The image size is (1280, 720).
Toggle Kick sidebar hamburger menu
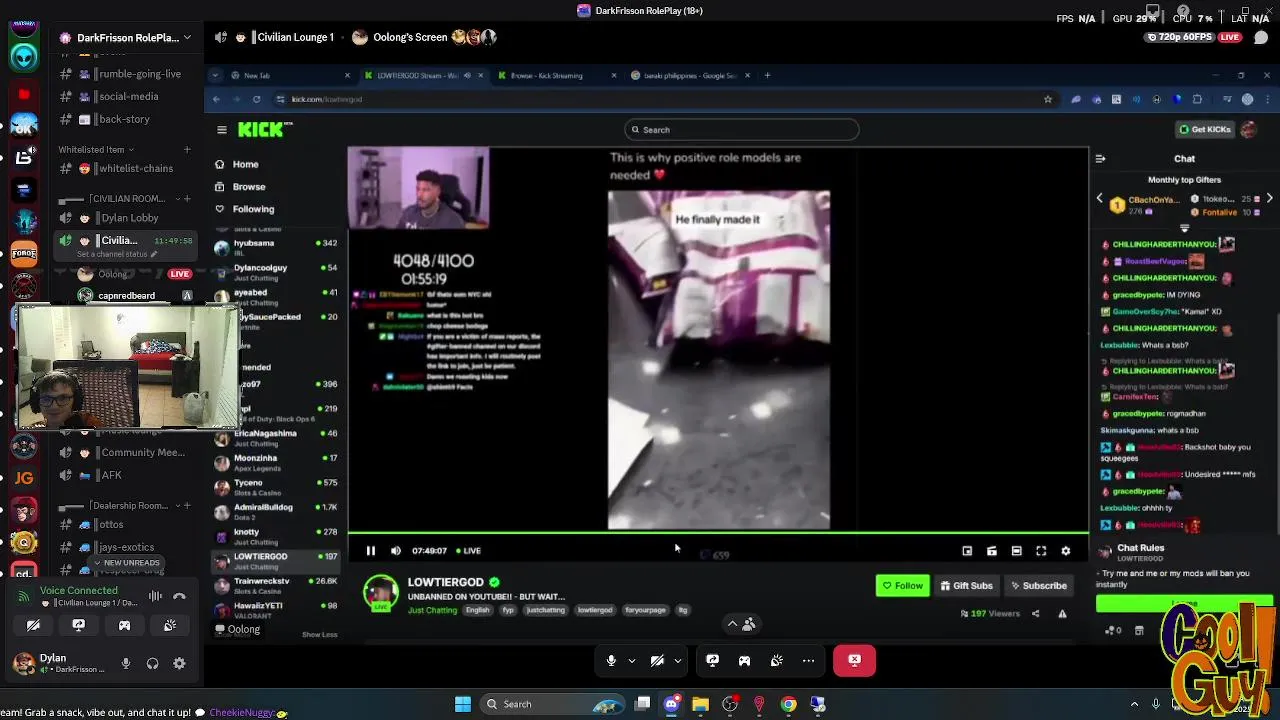click(221, 130)
